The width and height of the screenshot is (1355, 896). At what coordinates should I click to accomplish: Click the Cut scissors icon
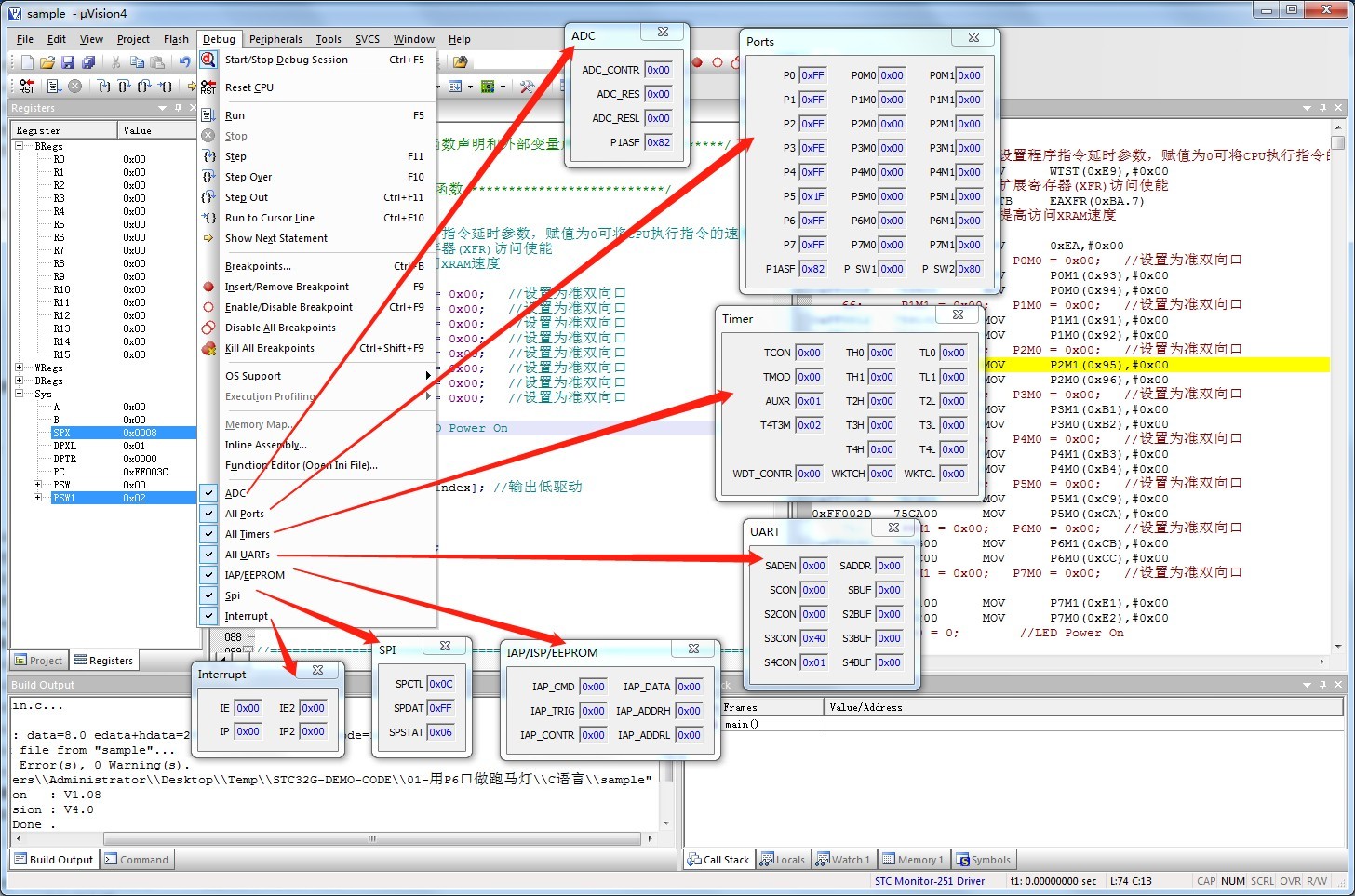tap(116, 62)
